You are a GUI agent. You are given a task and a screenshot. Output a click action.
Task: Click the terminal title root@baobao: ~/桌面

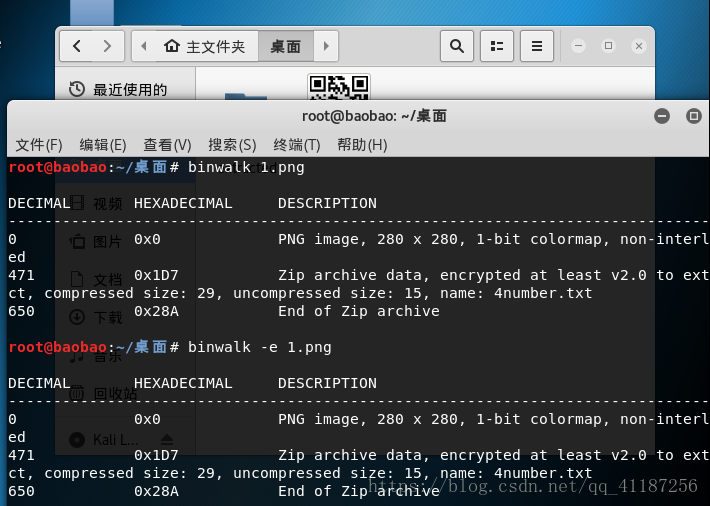[x=374, y=116]
